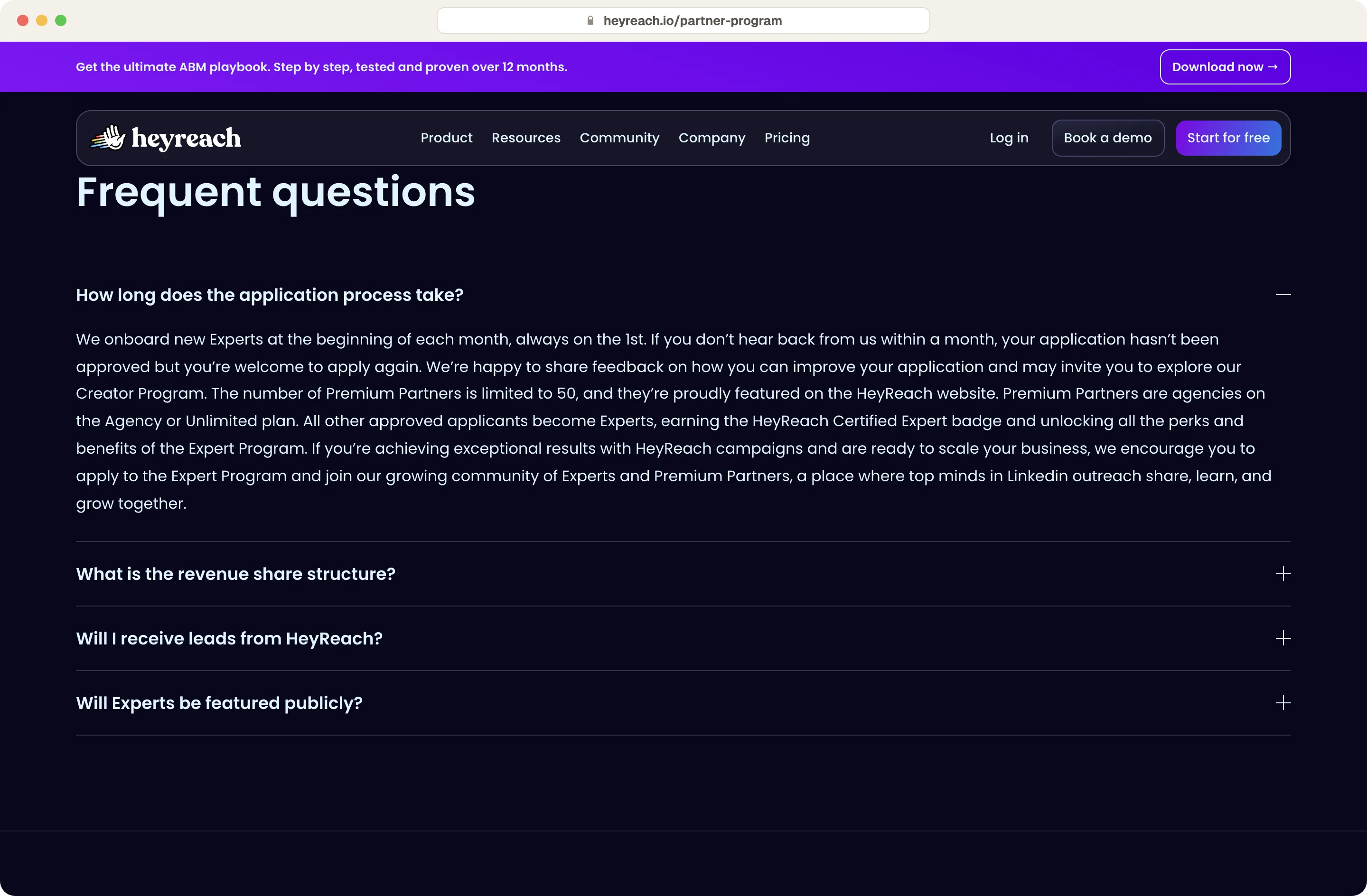Click the browser address bar URL
Image resolution: width=1367 pixels, height=896 pixels.
tap(692, 21)
